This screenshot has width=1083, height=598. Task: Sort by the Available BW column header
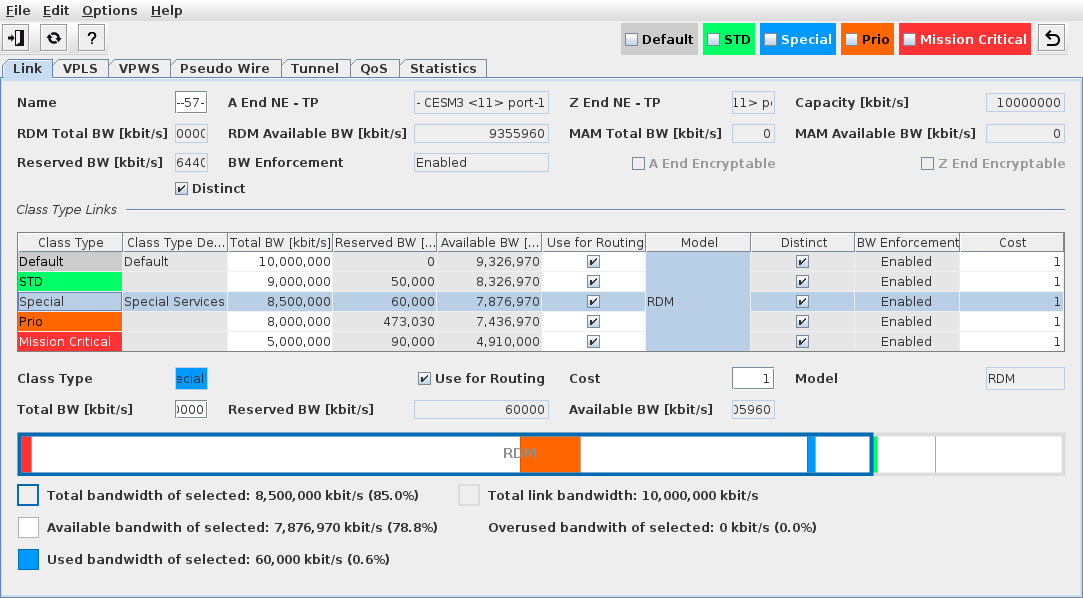pos(489,242)
